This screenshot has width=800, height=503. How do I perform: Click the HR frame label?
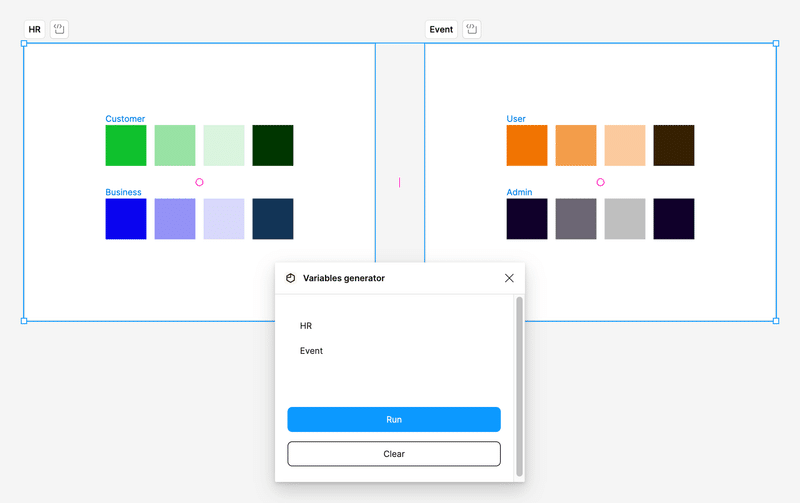pos(35,29)
